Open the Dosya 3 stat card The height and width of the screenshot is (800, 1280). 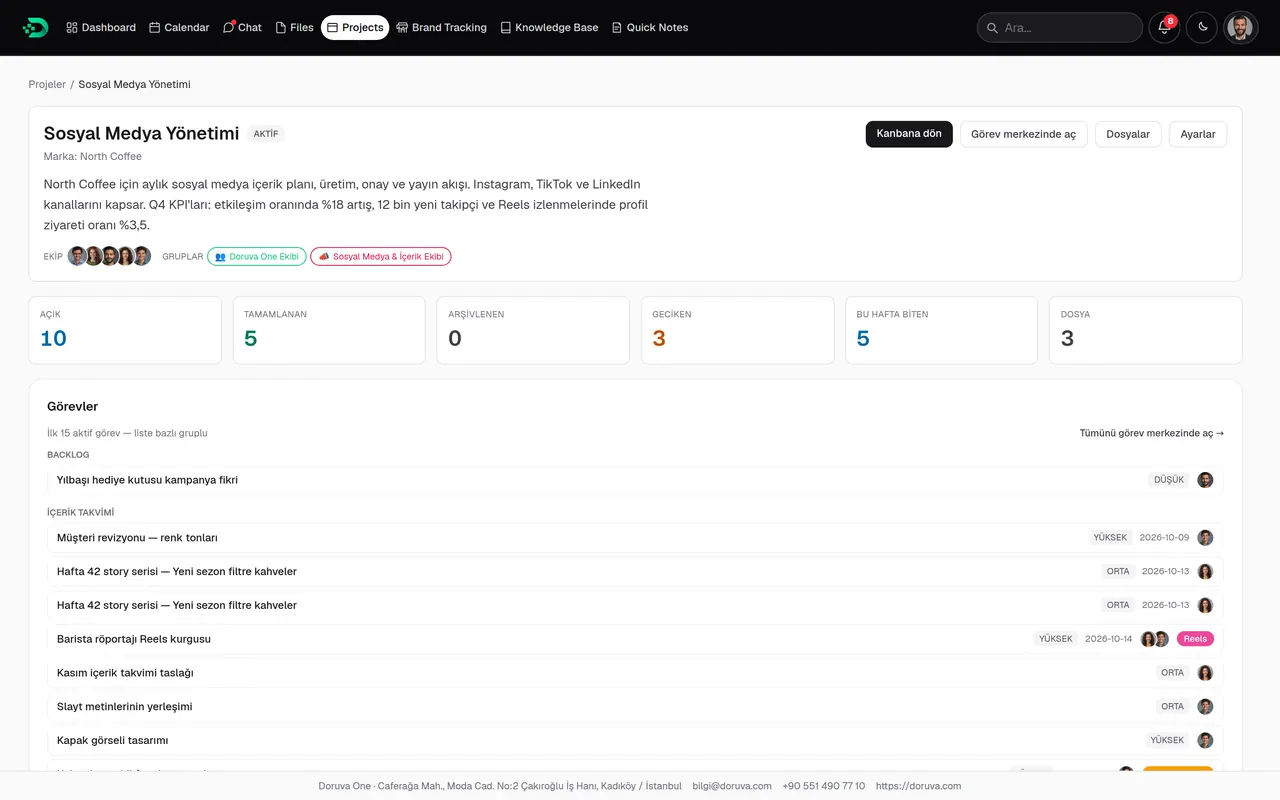tap(1146, 330)
